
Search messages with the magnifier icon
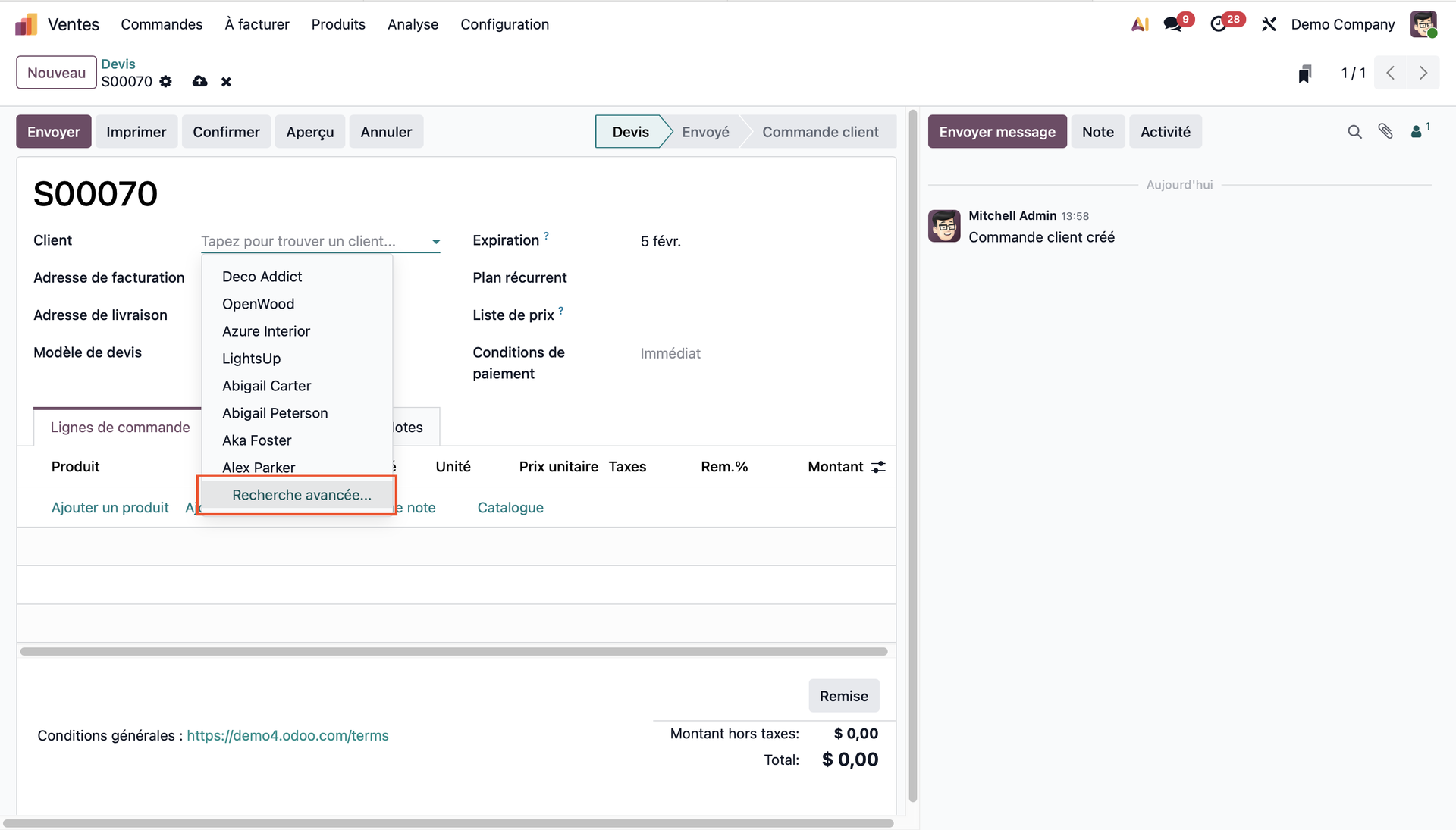pyautogui.click(x=1354, y=132)
